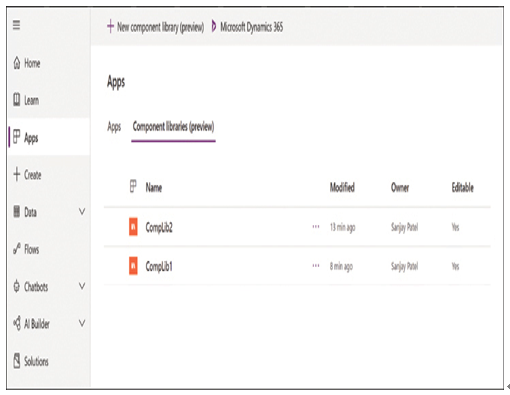
Task: Open the Home page from sidebar
Action: [x=27, y=63]
